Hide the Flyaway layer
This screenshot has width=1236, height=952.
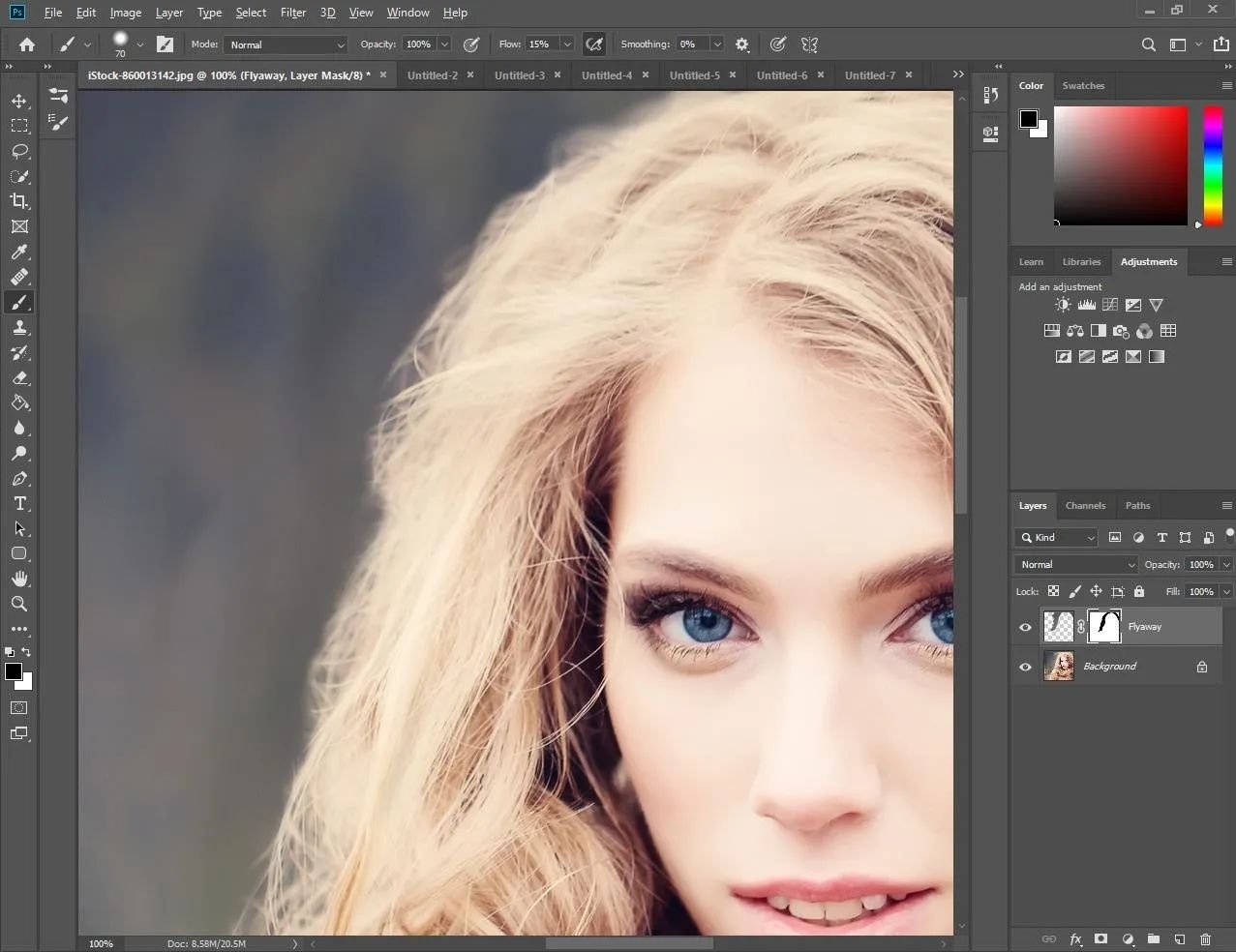[1025, 627]
